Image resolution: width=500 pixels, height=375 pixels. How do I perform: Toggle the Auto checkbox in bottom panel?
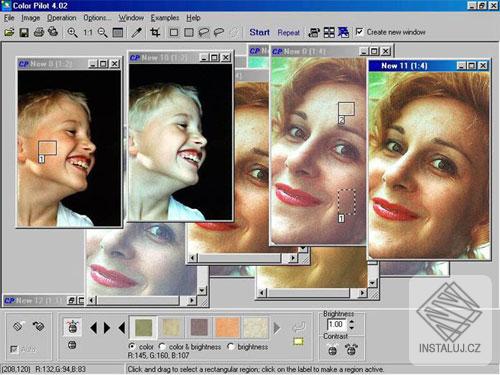pos(14,349)
